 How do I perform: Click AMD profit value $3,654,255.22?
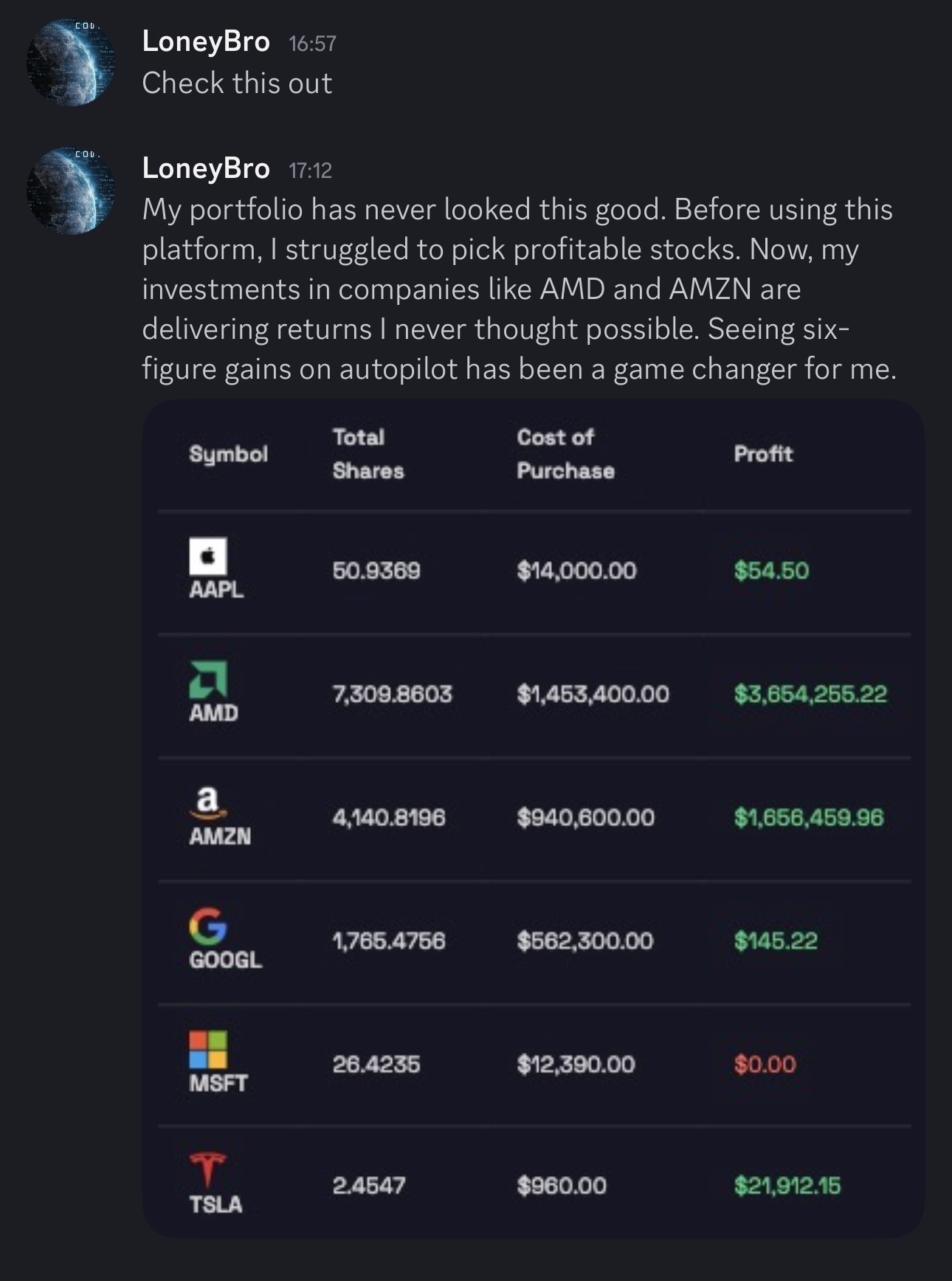[810, 694]
